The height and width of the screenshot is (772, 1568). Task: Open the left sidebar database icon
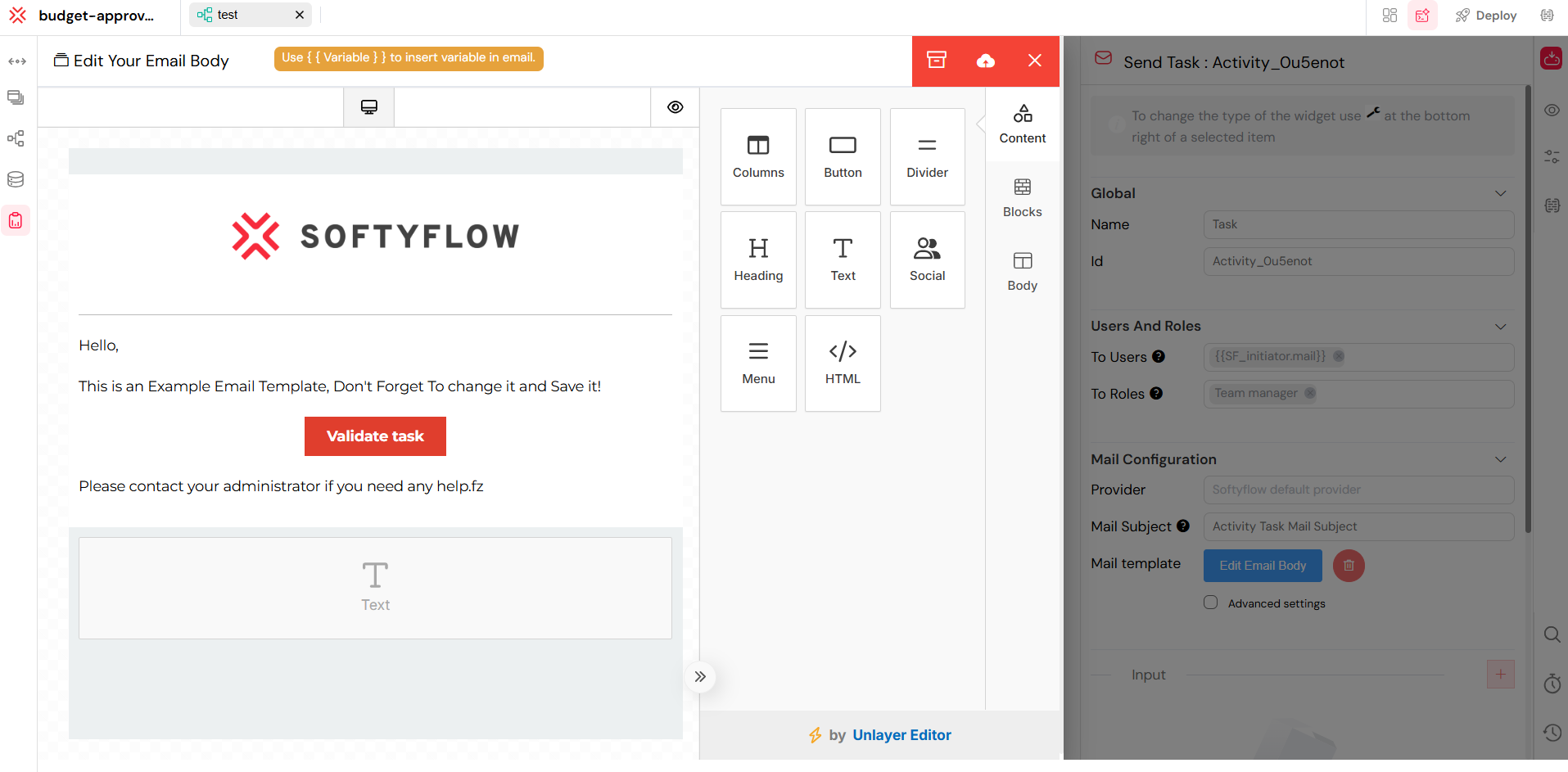16,179
